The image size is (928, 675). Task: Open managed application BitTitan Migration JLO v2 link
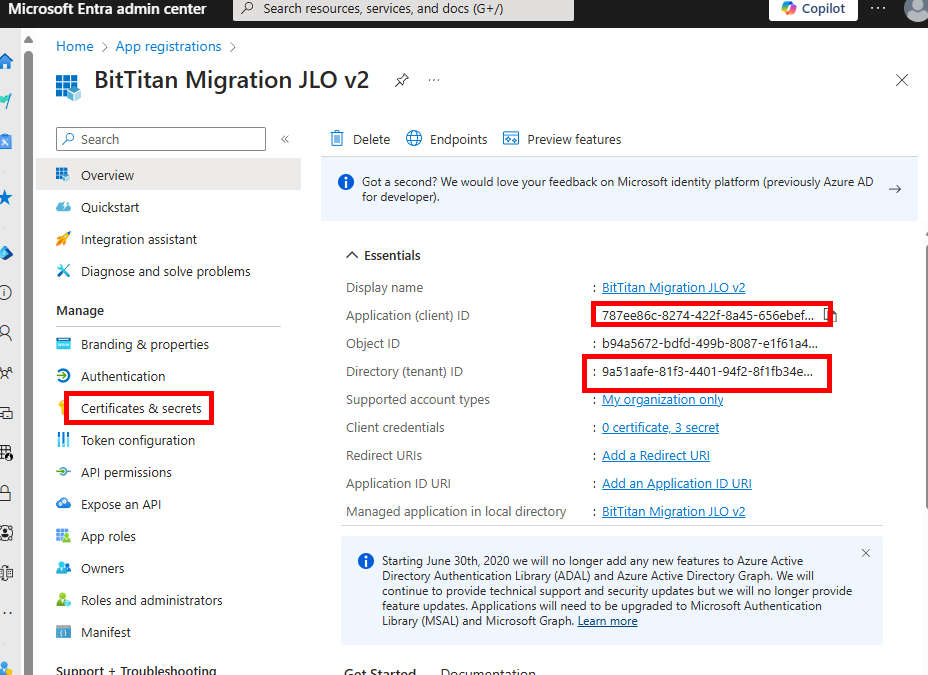(x=674, y=511)
